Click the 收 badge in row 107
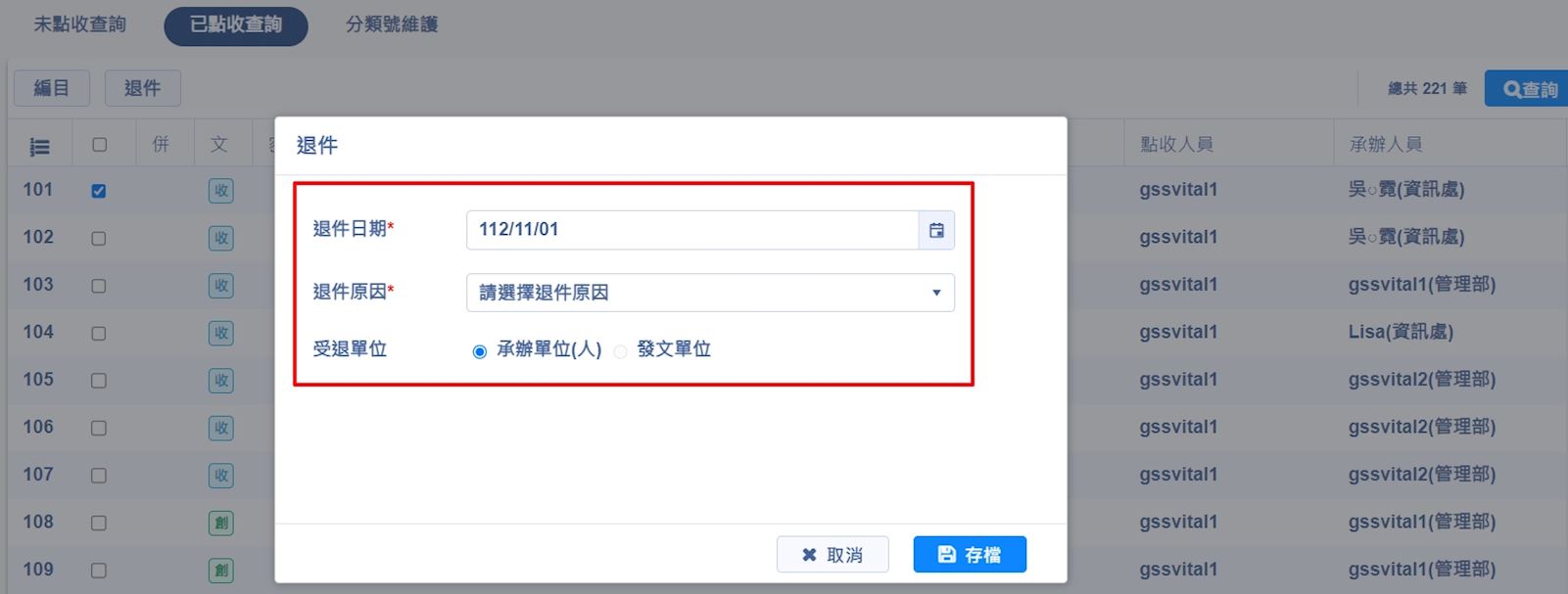Image resolution: width=1568 pixels, height=594 pixels. point(221,476)
